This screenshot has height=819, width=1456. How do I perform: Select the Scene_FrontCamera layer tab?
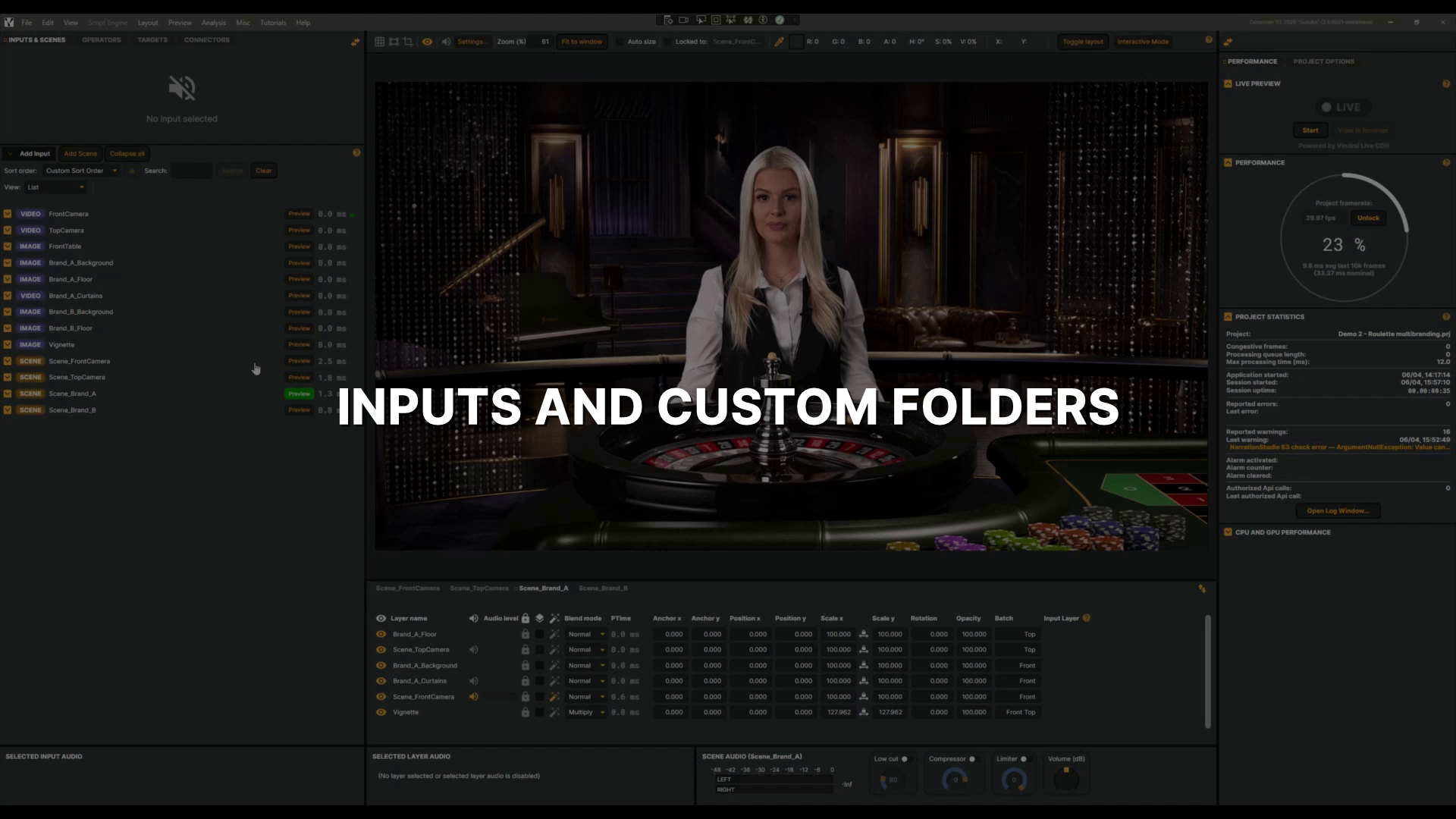tap(407, 588)
